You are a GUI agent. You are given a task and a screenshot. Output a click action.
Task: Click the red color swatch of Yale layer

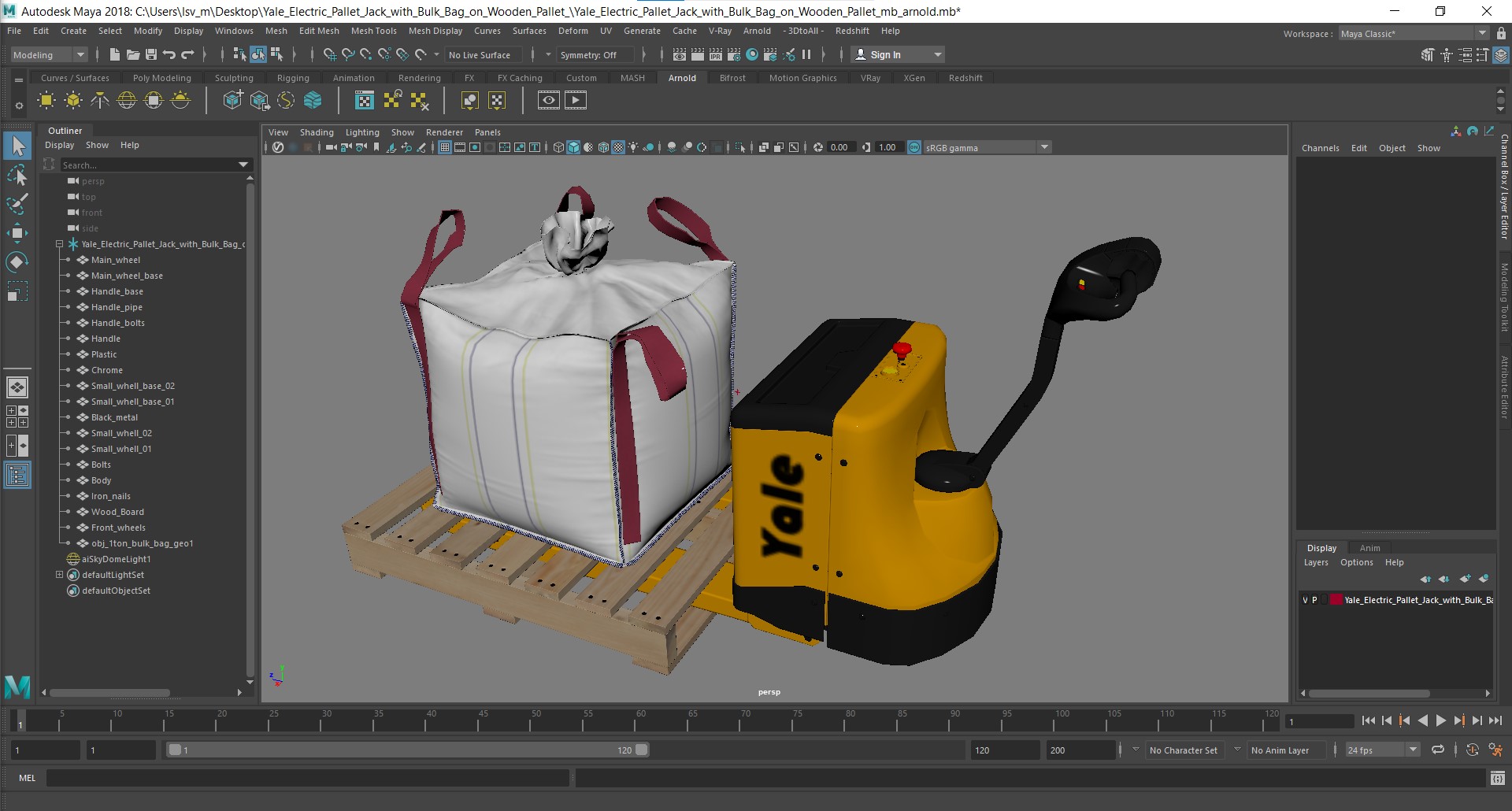click(x=1336, y=600)
